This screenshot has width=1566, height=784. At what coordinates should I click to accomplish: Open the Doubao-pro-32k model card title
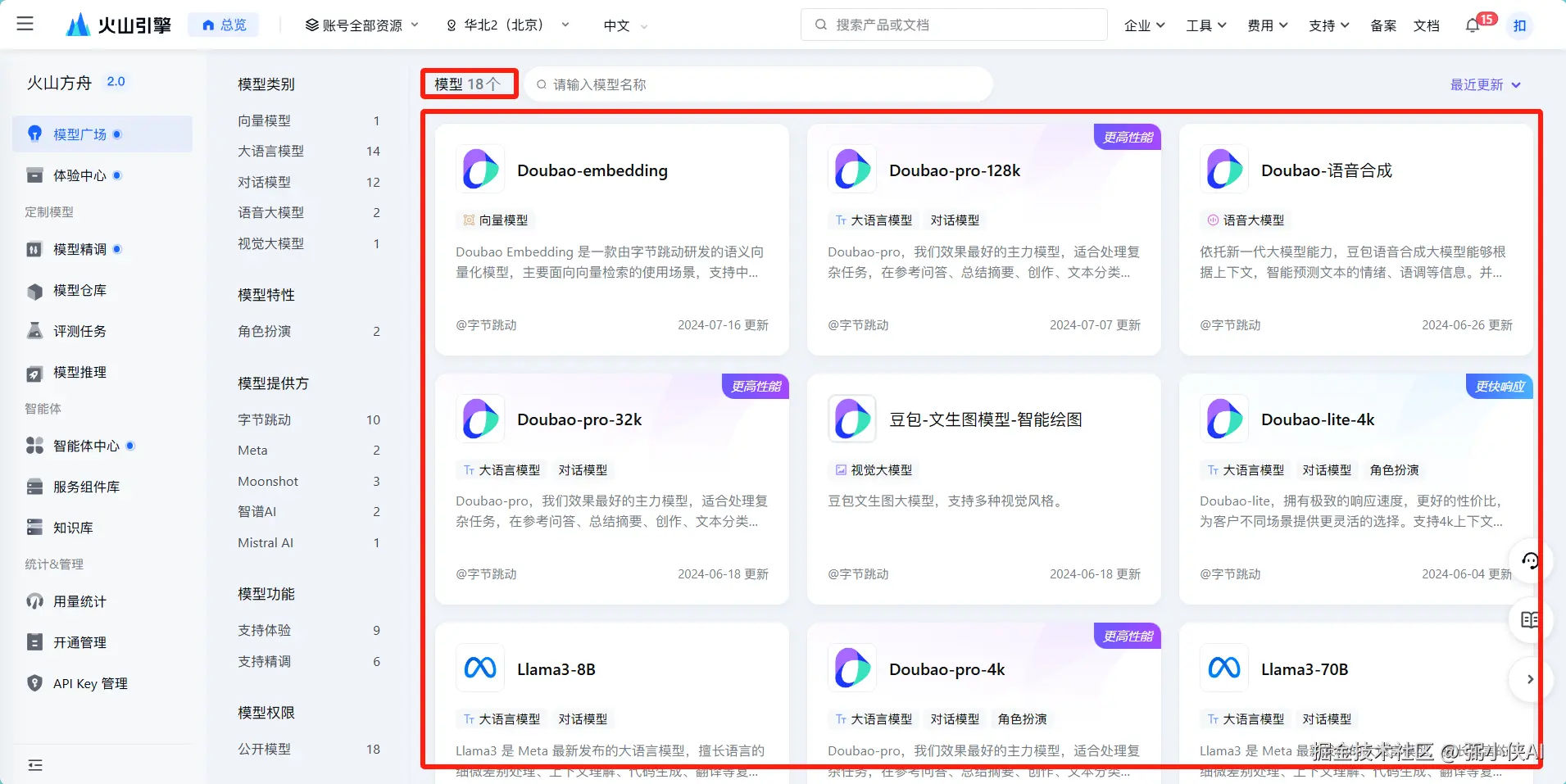point(579,419)
